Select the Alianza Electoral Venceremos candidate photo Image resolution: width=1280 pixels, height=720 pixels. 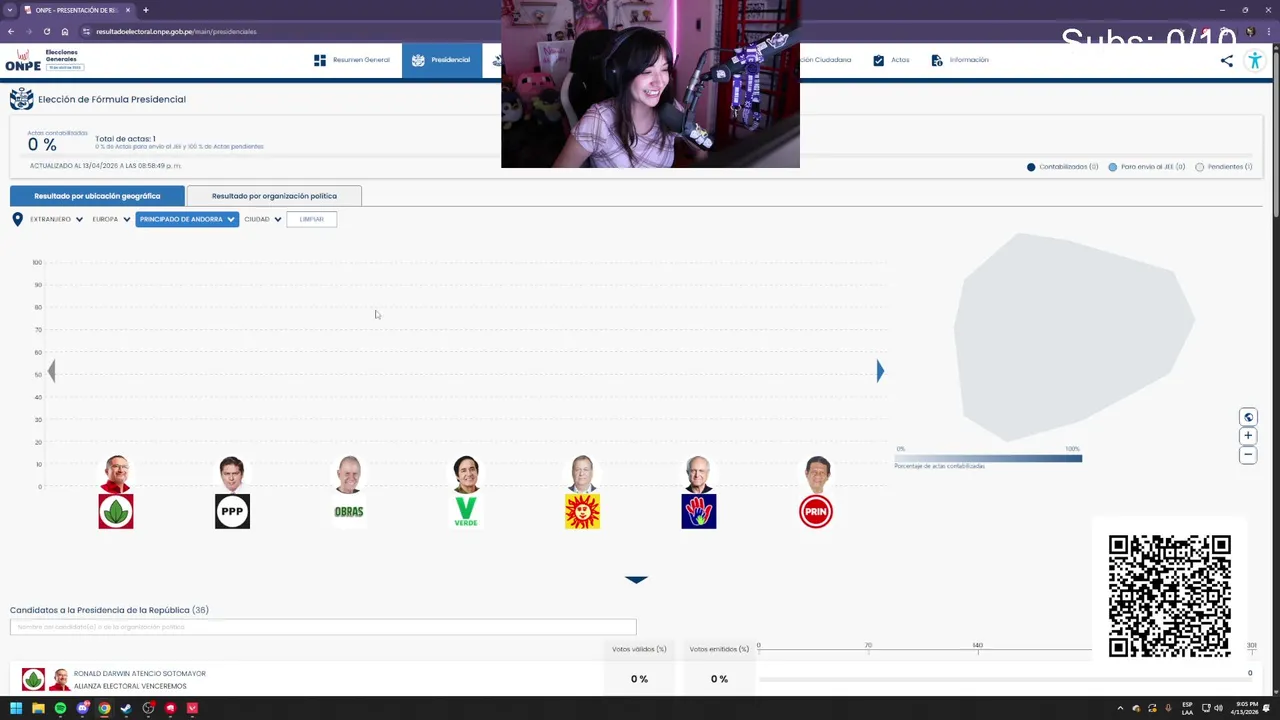pos(116,474)
